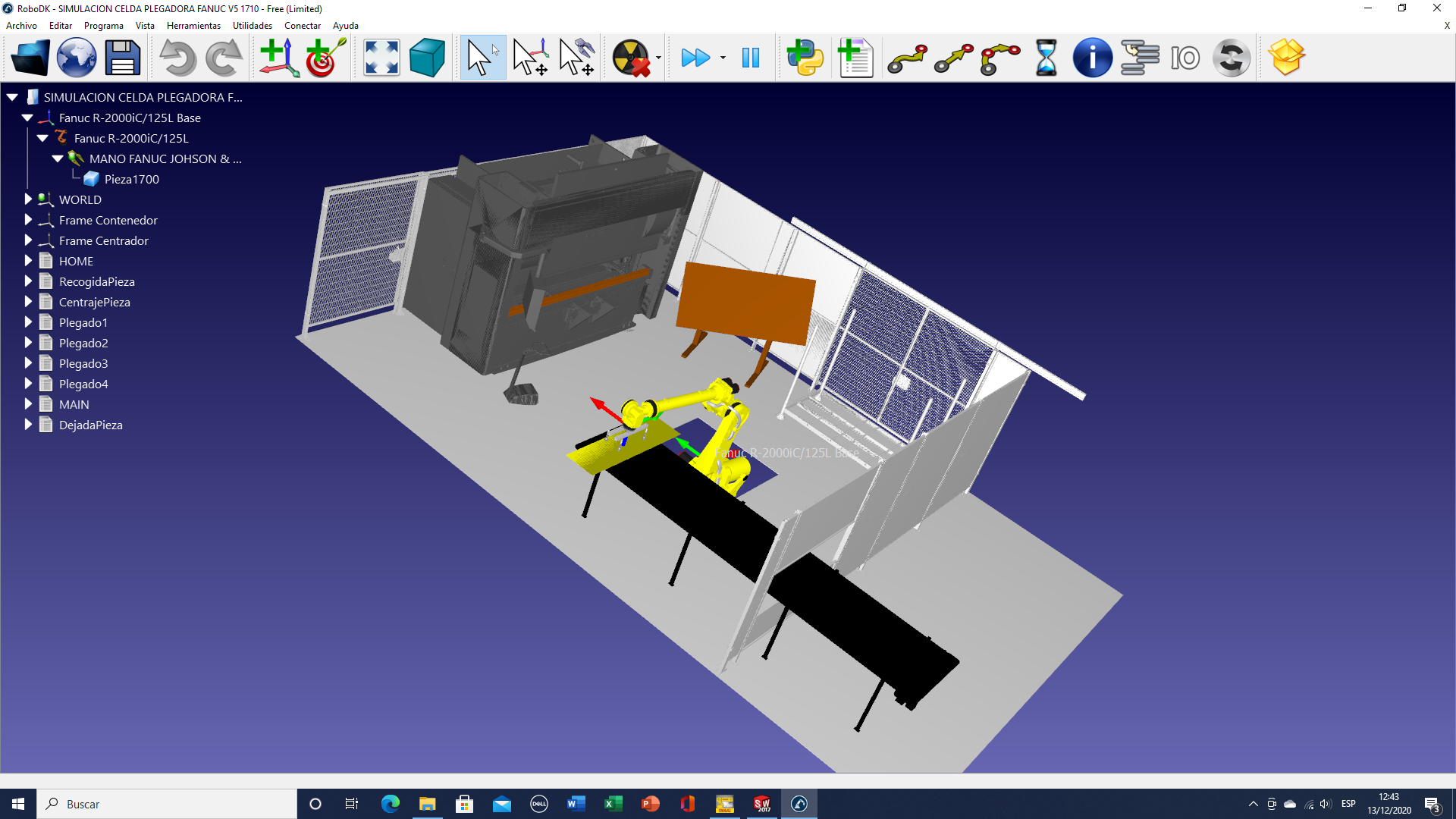Screen dimensions: 1456x819
Task: Open the Set IO instruction tool
Action: pyautogui.click(x=1185, y=58)
